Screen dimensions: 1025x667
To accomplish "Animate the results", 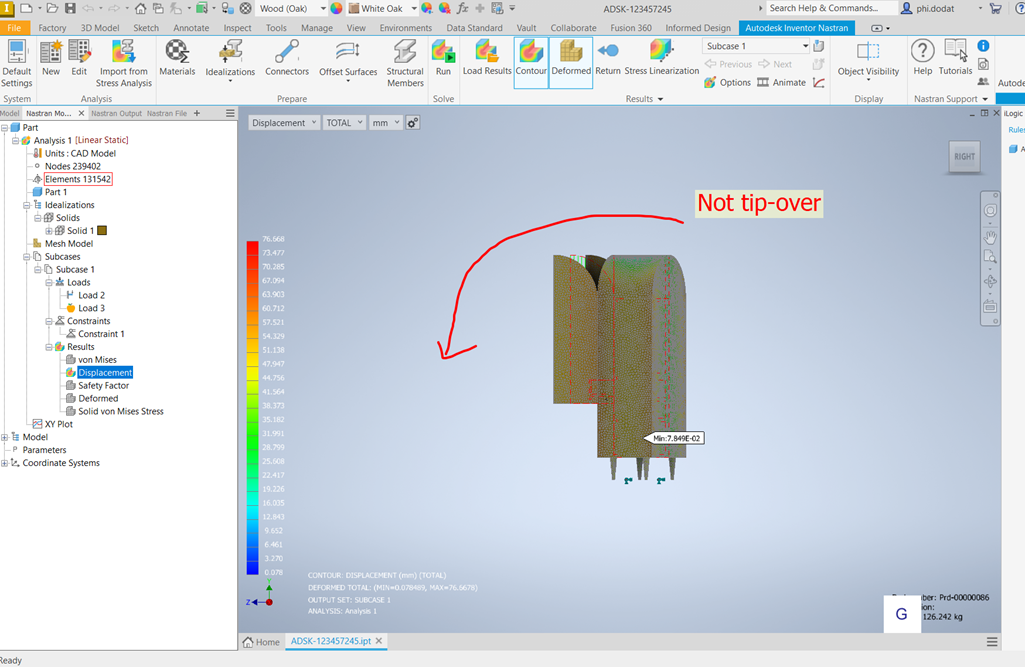I will click(782, 82).
